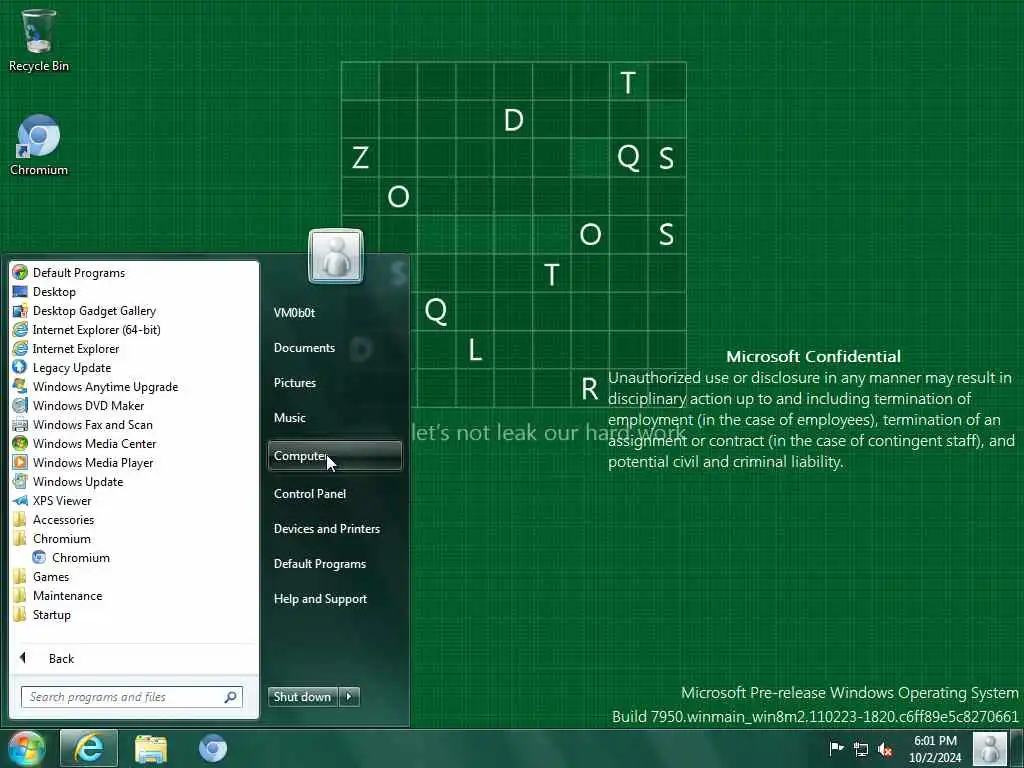Click the Action Center flag tray icon

coord(836,748)
